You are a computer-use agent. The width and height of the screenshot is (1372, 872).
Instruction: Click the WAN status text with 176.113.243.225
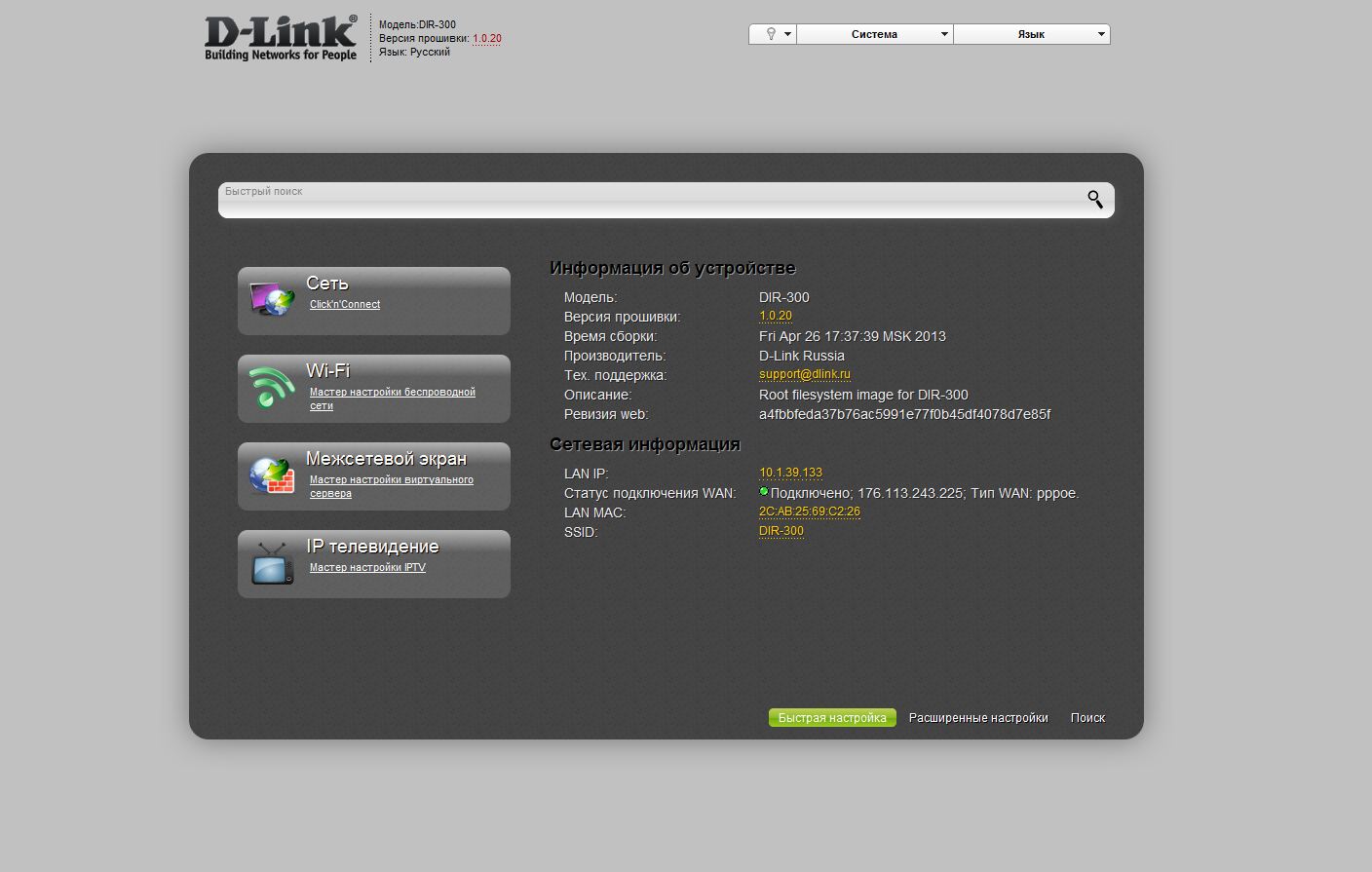pyautogui.click(x=925, y=493)
